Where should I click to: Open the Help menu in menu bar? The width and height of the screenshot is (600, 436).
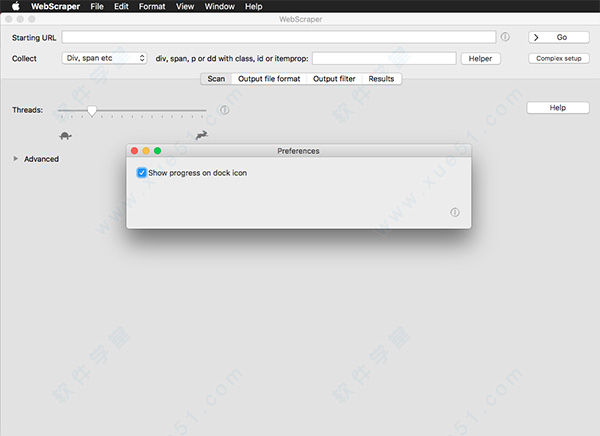[x=254, y=6]
